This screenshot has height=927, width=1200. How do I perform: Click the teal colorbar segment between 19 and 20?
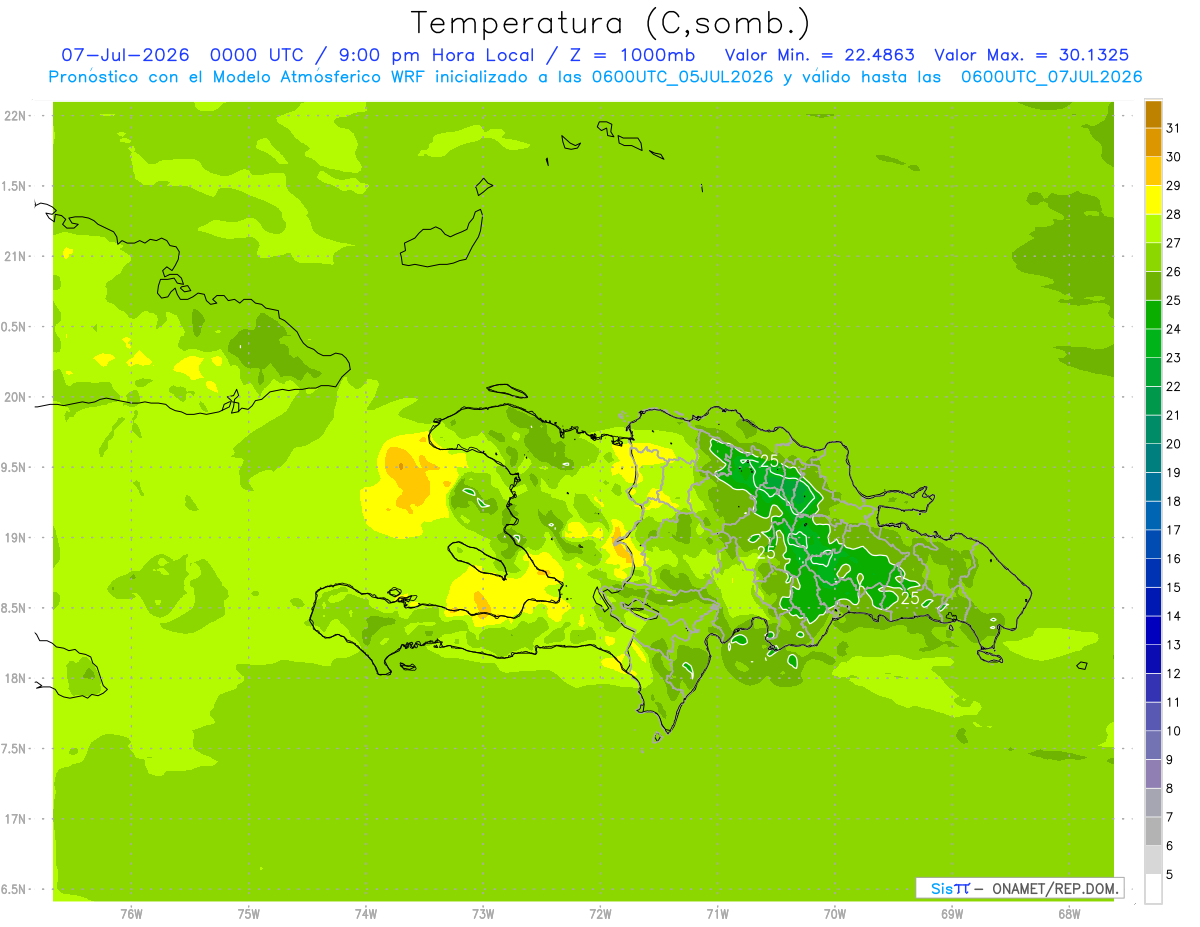tap(1153, 458)
